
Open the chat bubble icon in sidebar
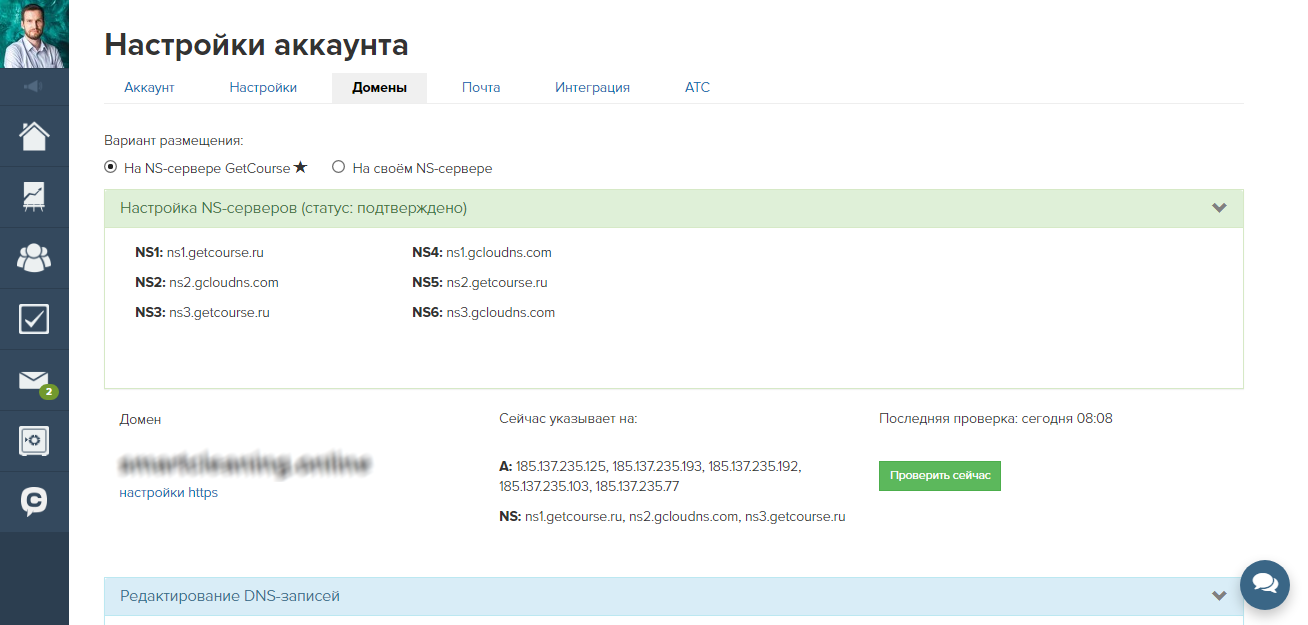(x=34, y=502)
